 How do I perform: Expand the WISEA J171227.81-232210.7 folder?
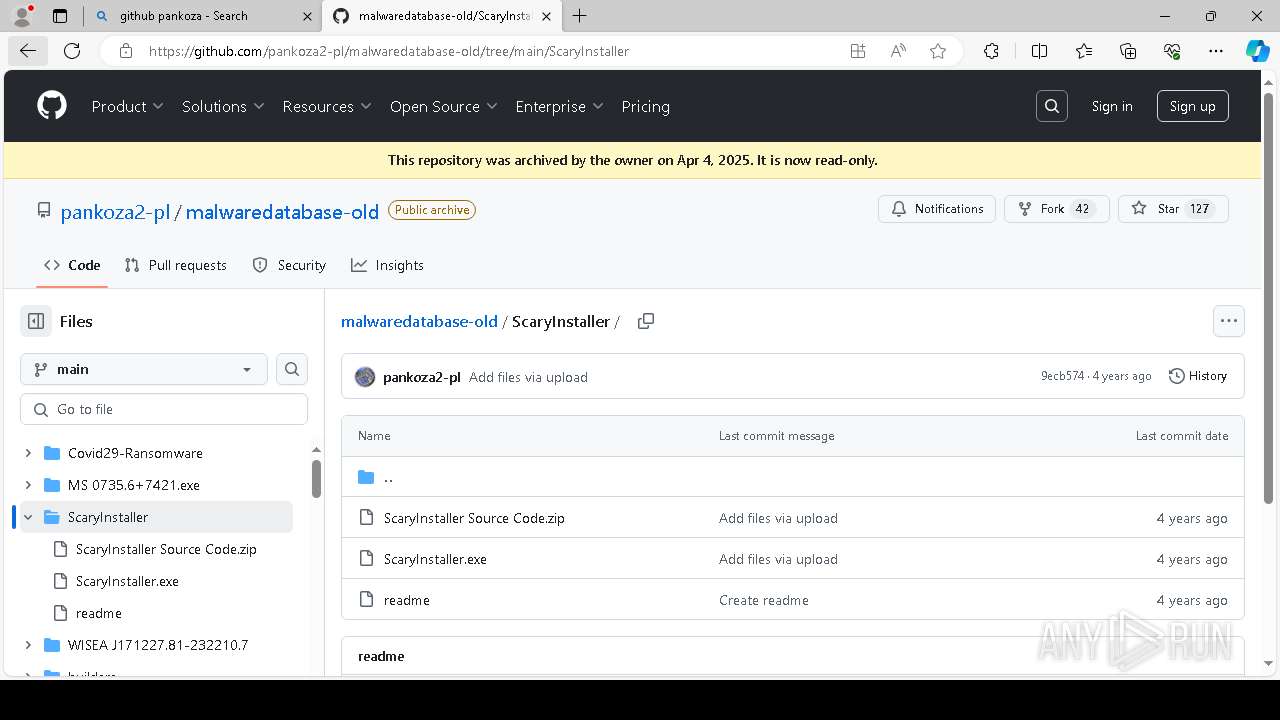28,645
